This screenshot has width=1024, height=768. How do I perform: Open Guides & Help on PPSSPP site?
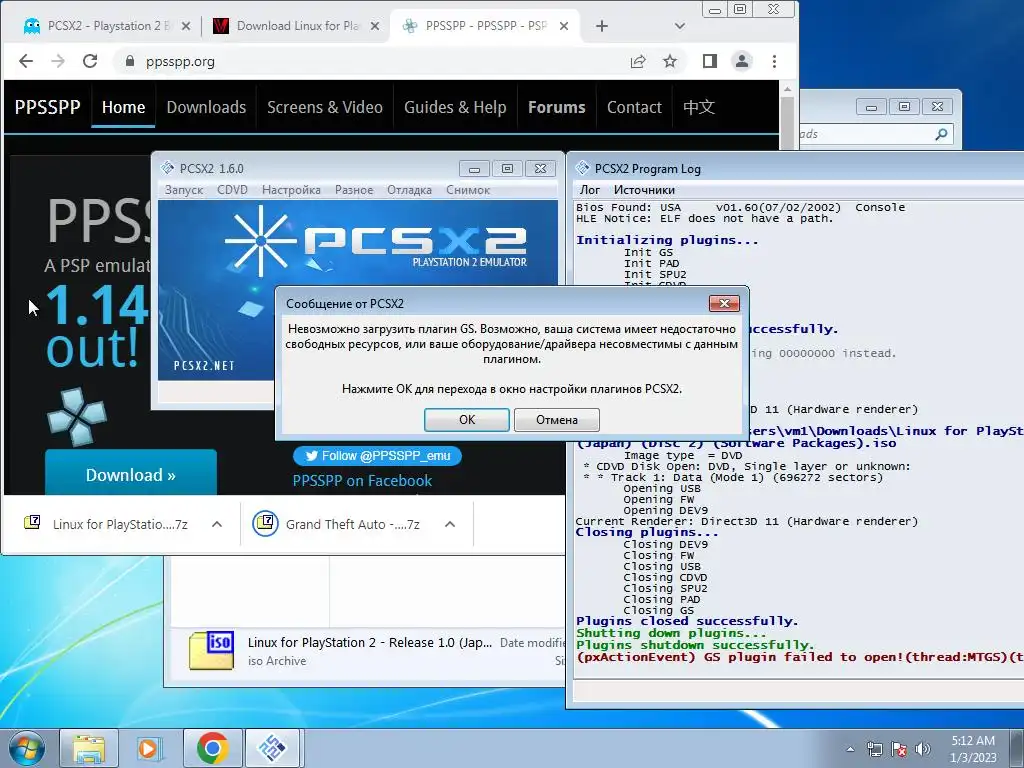(x=455, y=107)
